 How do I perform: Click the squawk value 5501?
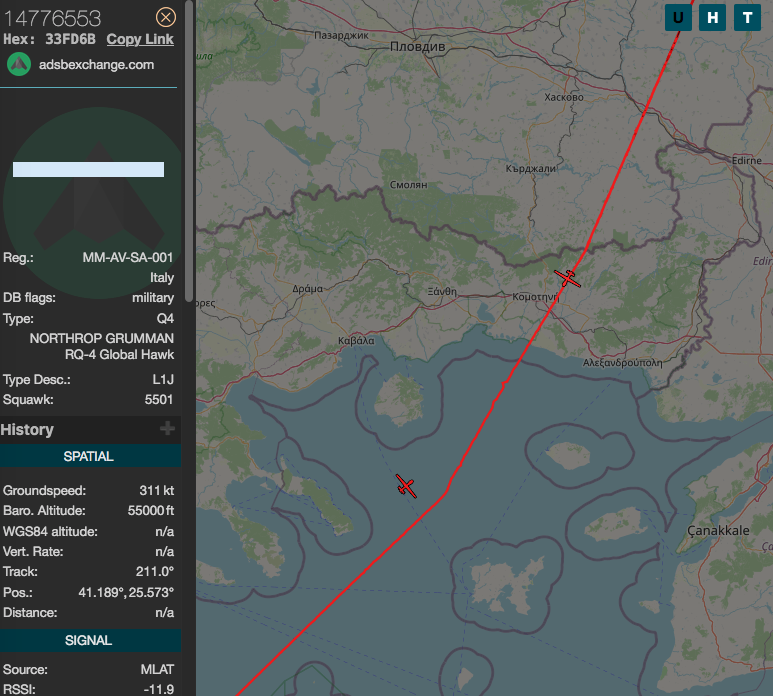(159, 399)
